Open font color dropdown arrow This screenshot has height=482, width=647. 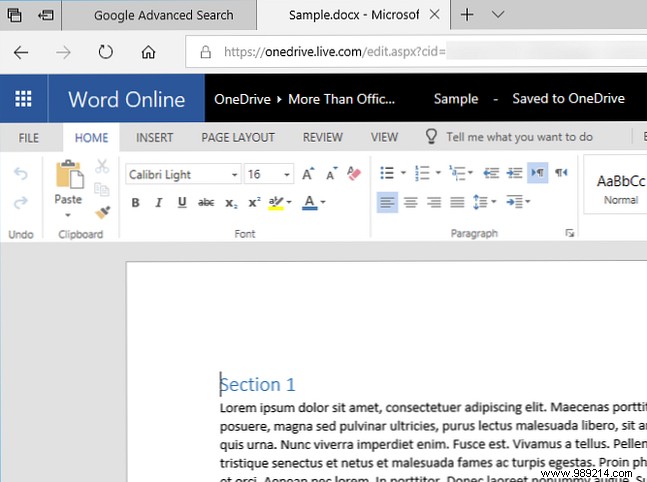point(323,202)
